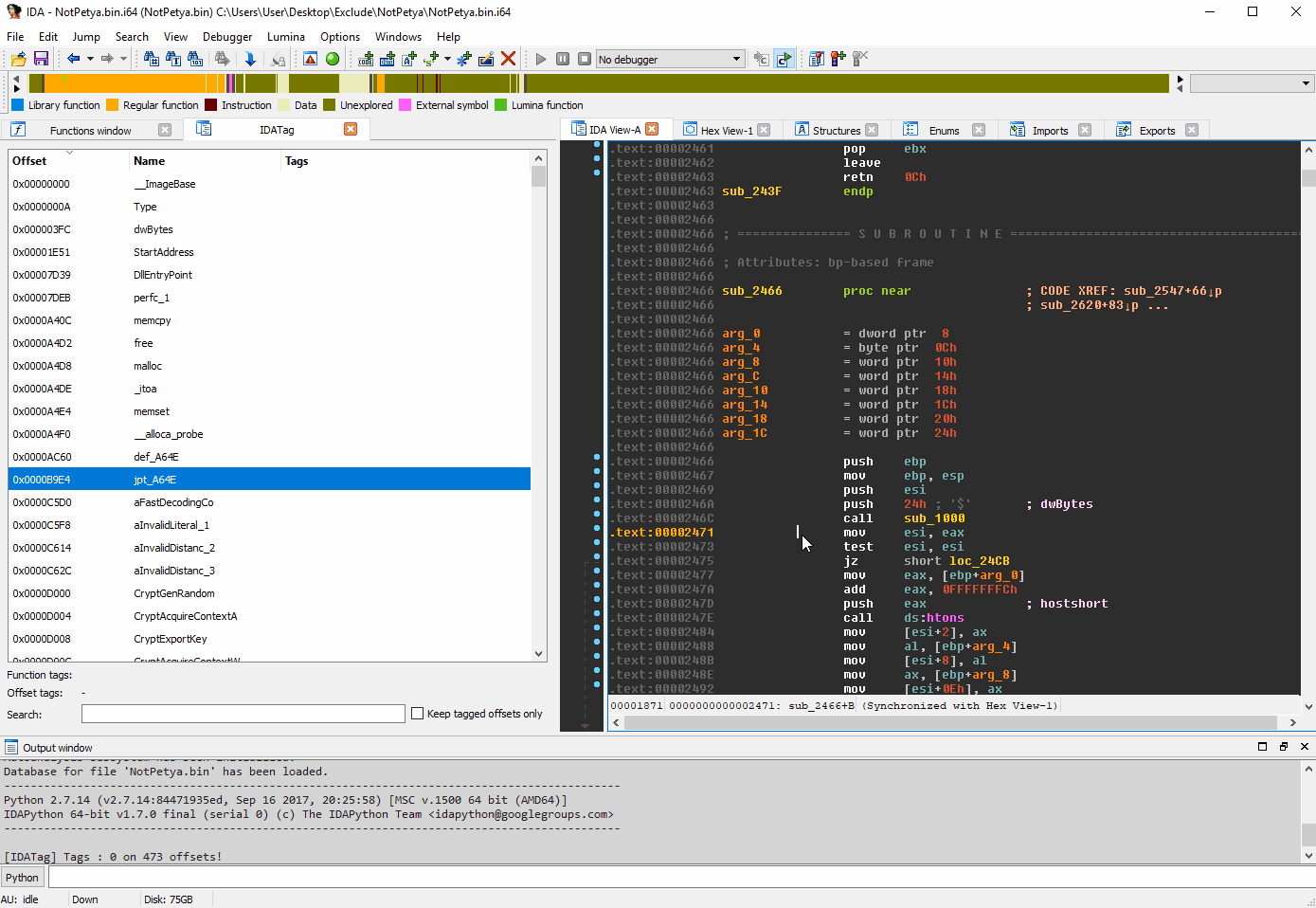Click the blue Jump back arrow
1316x908 pixels.
pyautogui.click(x=73, y=59)
